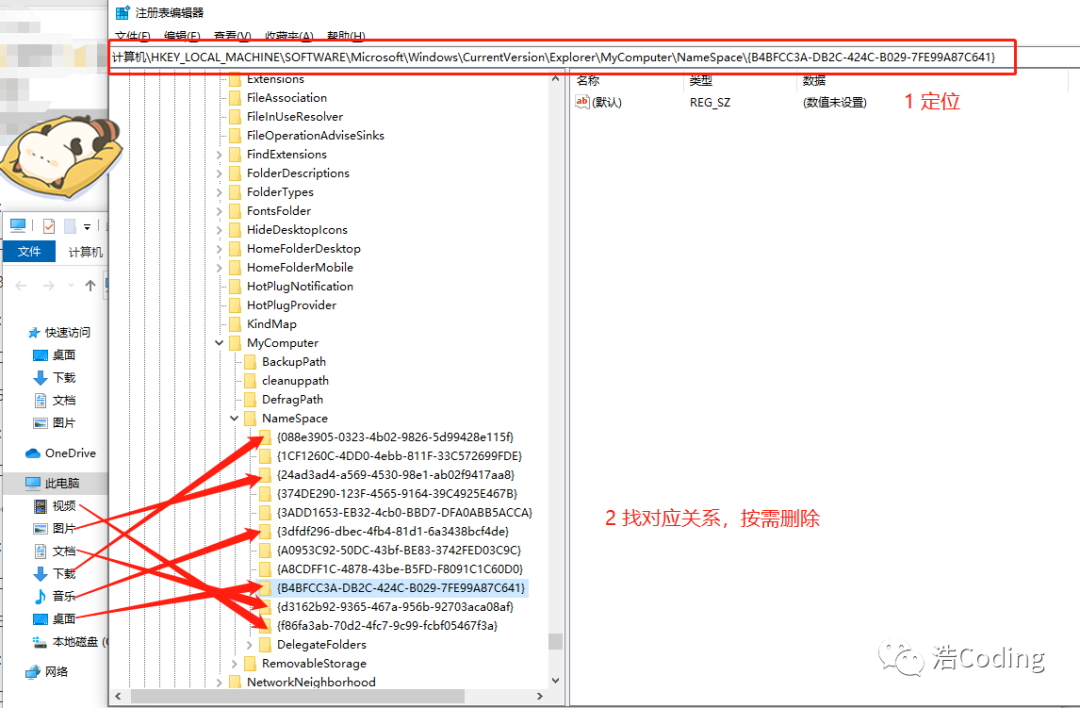This screenshot has width=1080, height=708.
Task: Select key {24ad3ad4-a569-4530-98e1-ab02f9417aa8}
Action: tap(395, 475)
